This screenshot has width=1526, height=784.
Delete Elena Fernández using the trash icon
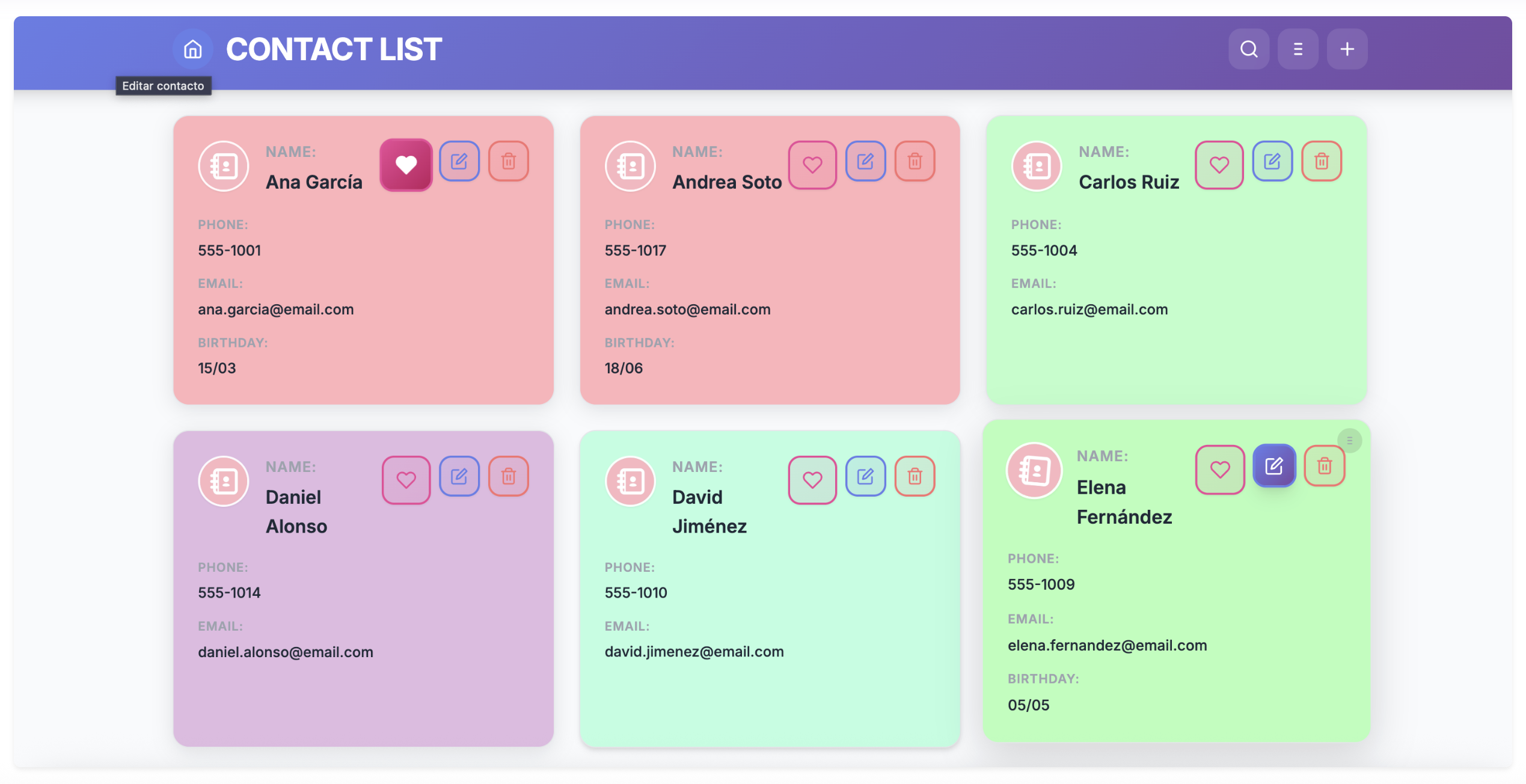[x=1325, y=465]
